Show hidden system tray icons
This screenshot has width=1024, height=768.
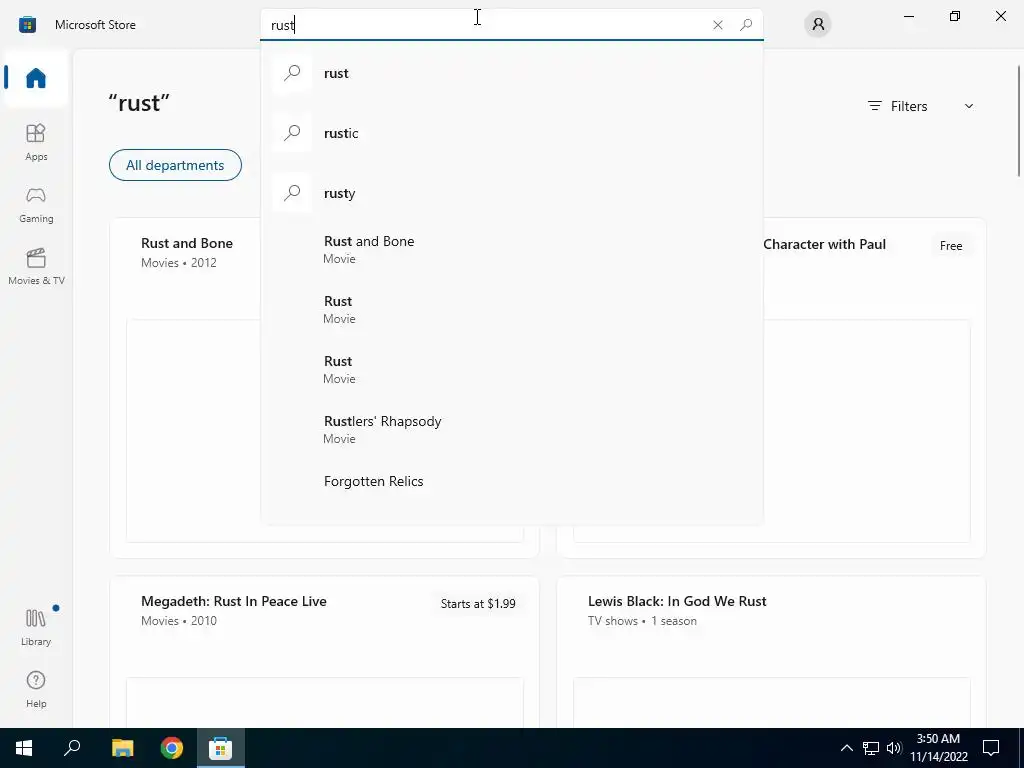(x=846, y=748)
